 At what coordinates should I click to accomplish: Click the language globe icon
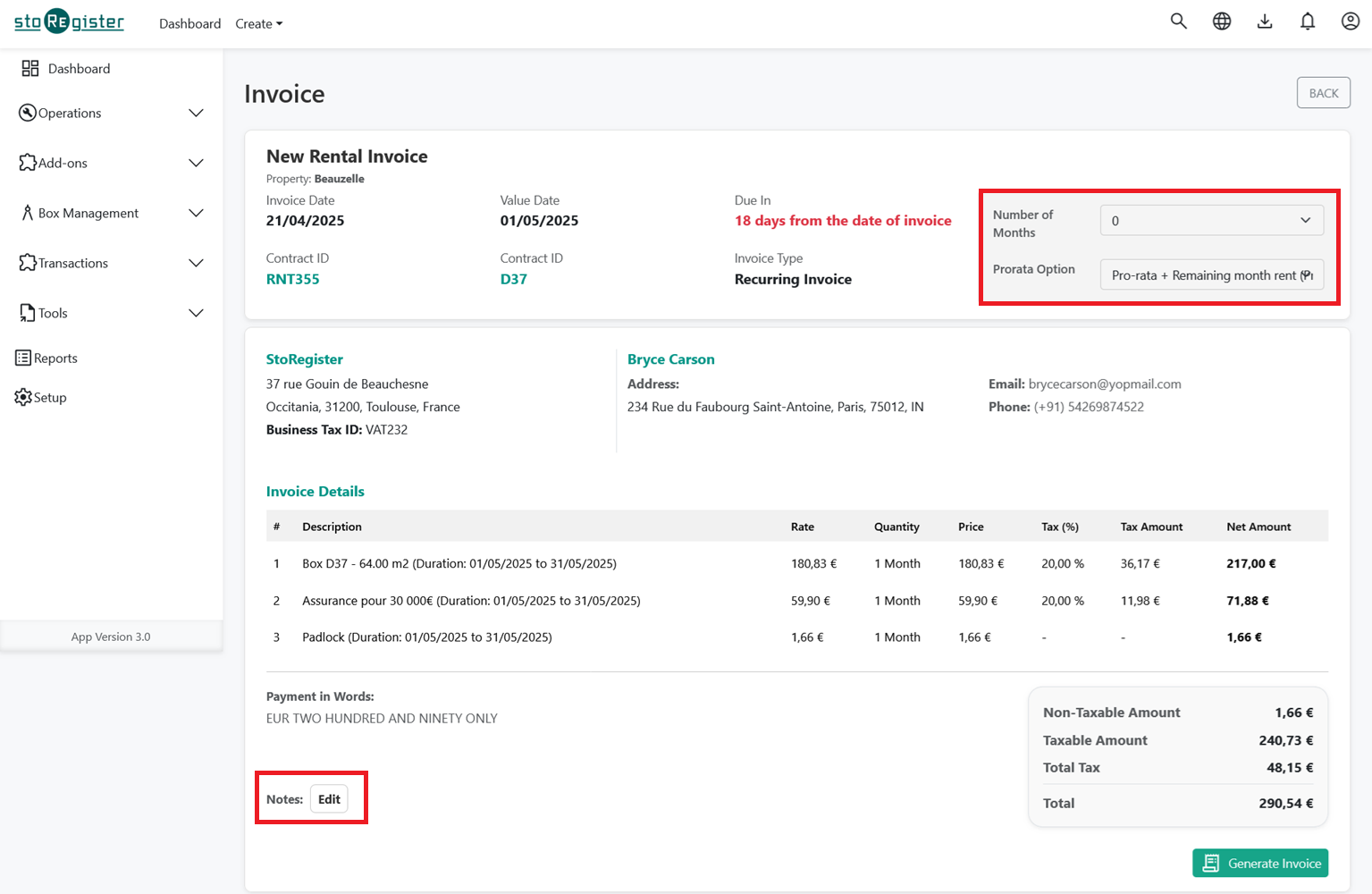(x=1221, y=21)
